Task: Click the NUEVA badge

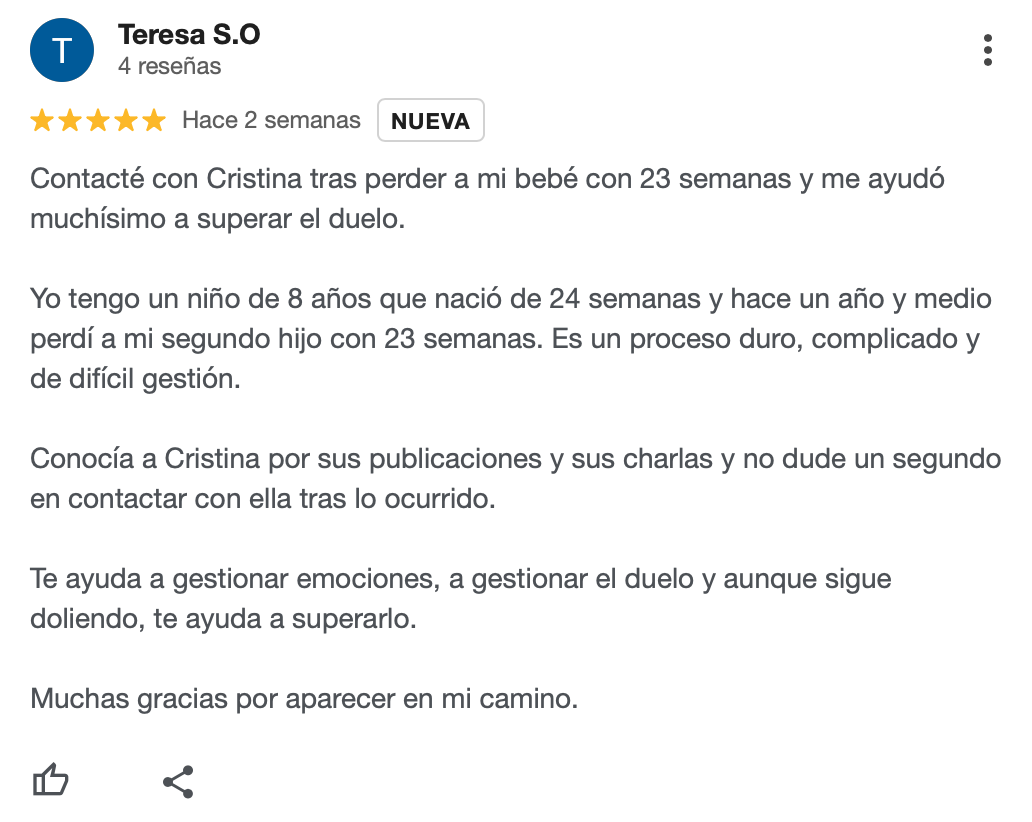Action: coord(430,122)
